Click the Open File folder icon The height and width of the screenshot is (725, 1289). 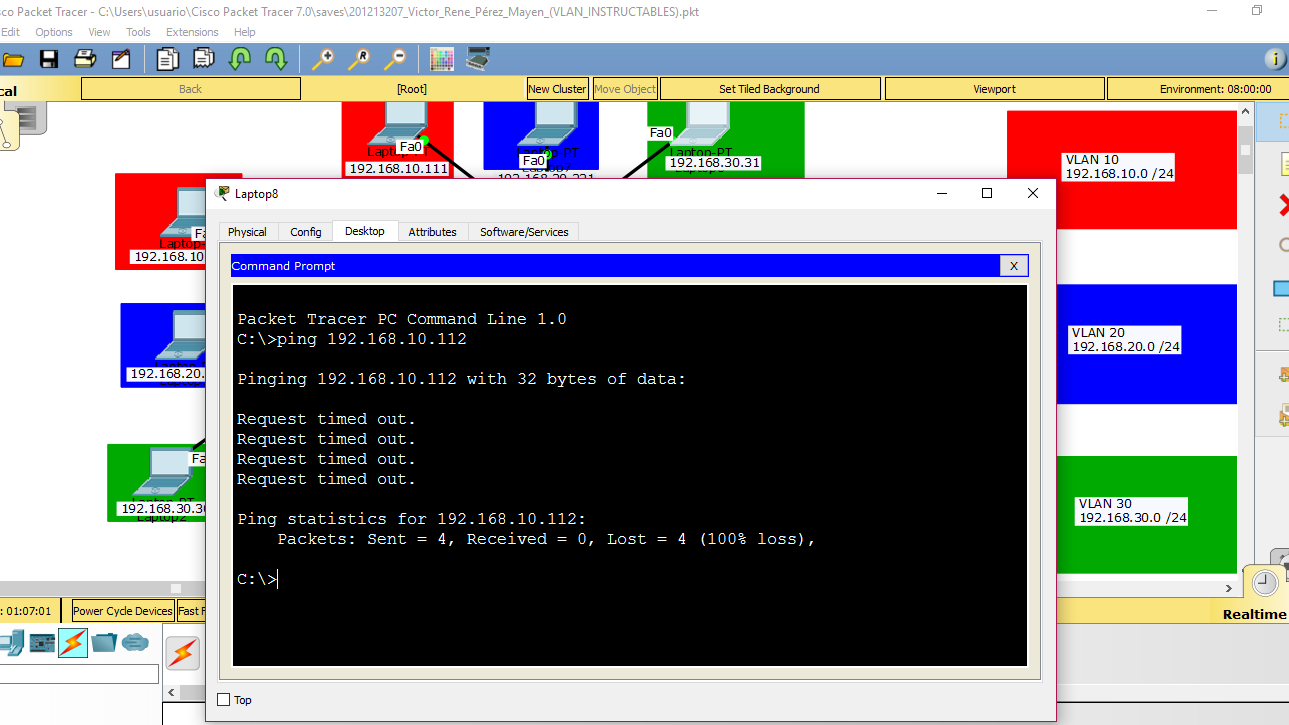(x=12, y=59)
